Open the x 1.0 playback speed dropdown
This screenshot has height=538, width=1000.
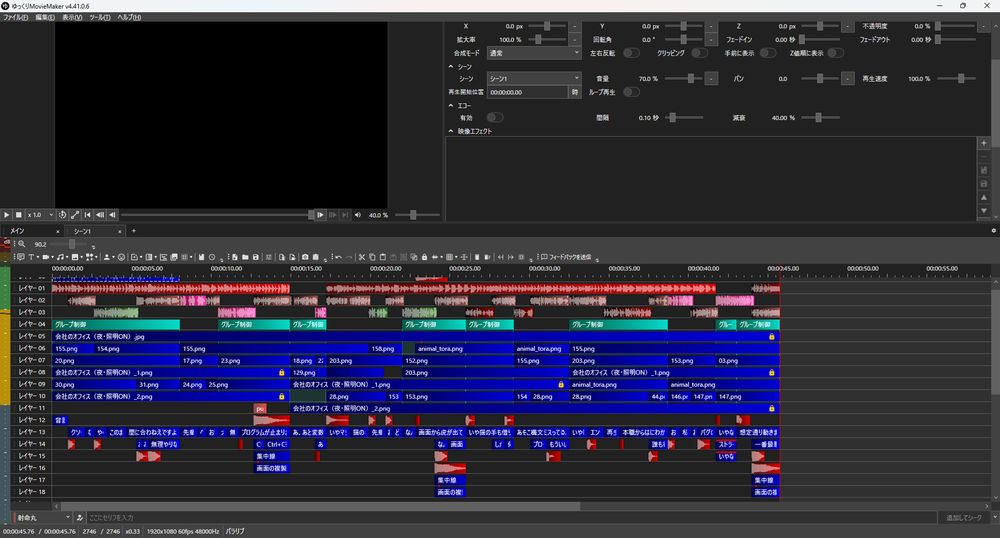(x=40, y=215)
